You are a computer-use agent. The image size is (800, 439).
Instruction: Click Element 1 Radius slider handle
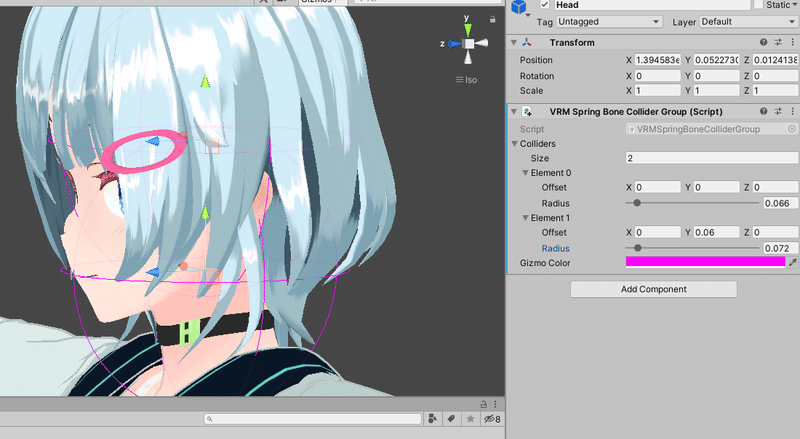click(638, 248)
